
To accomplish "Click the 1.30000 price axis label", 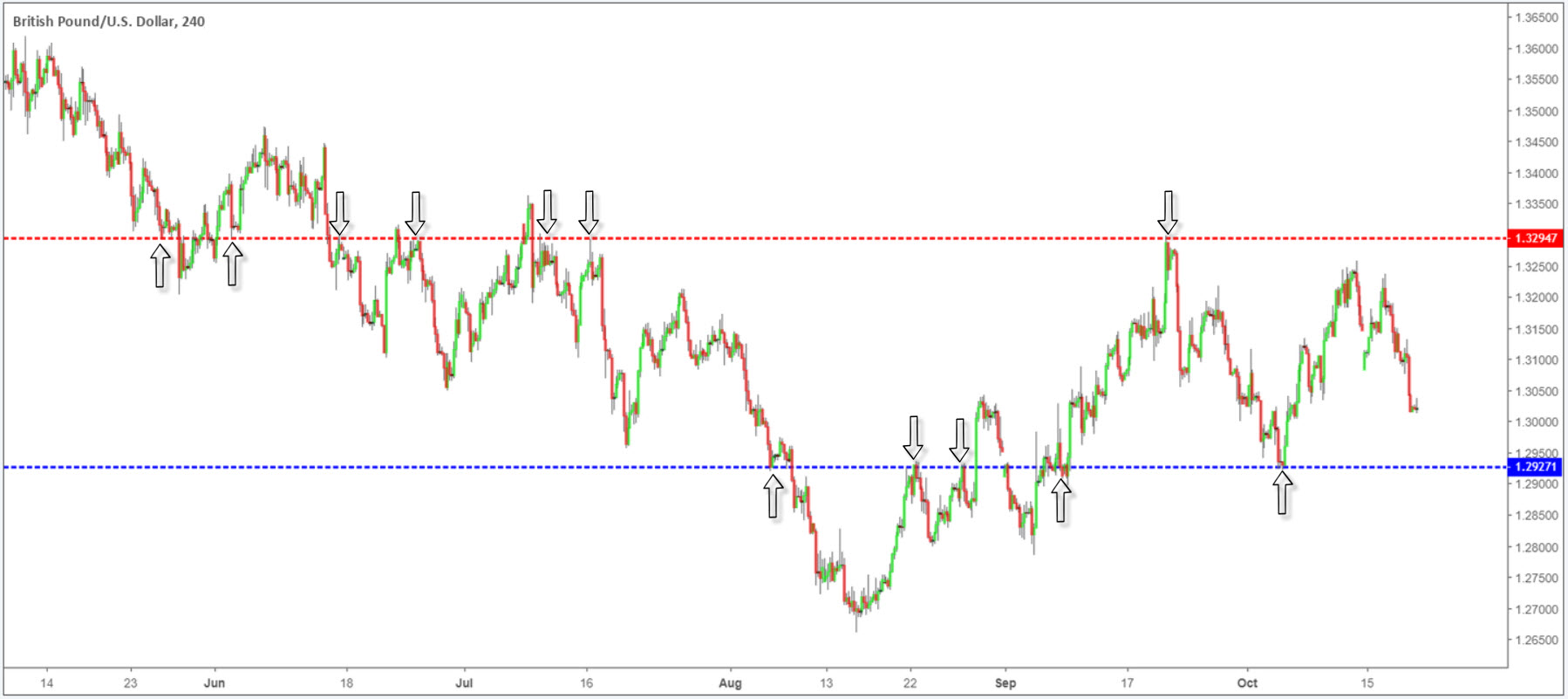I will point(1536,422).
